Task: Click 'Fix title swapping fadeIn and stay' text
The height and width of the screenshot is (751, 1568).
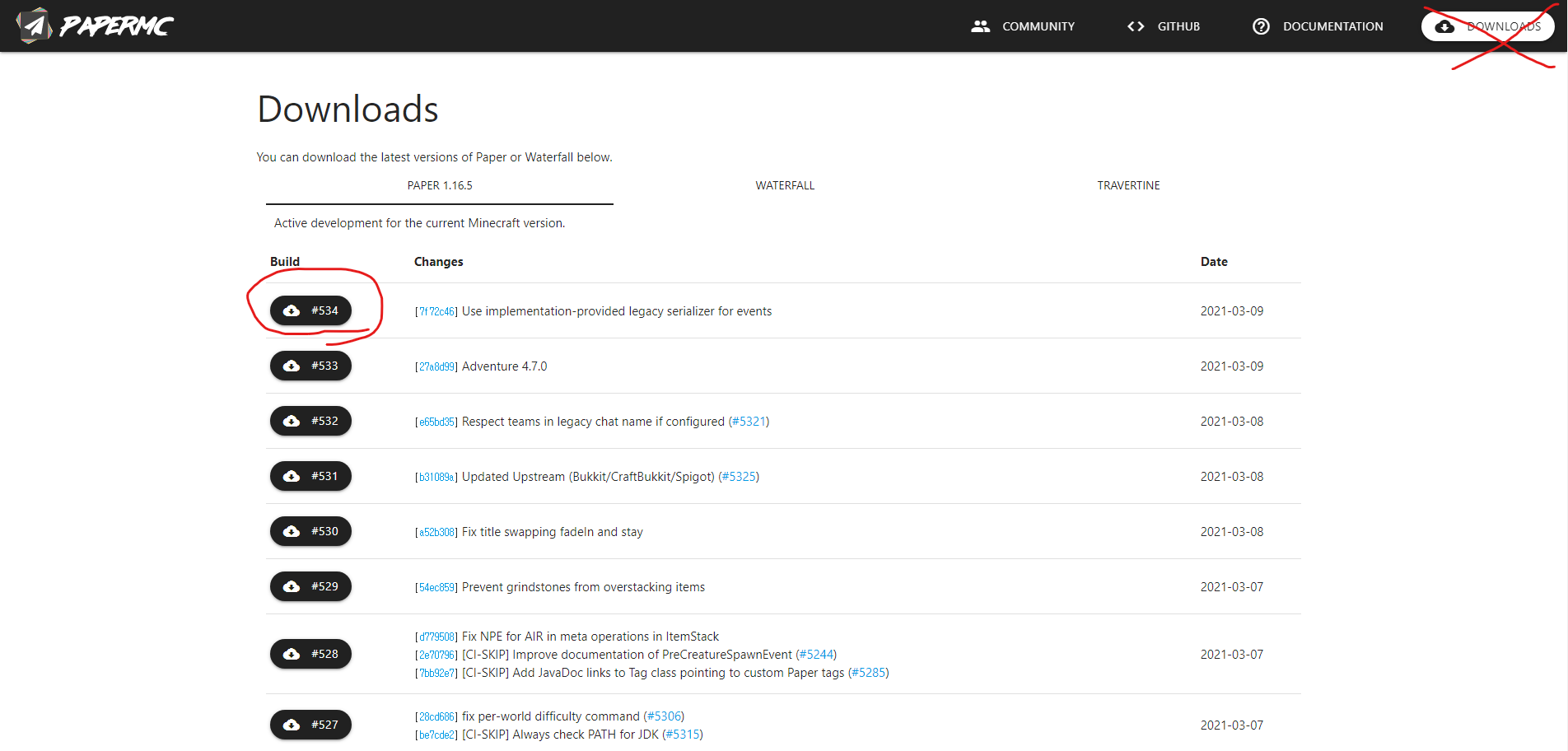Action: point(553,532)
